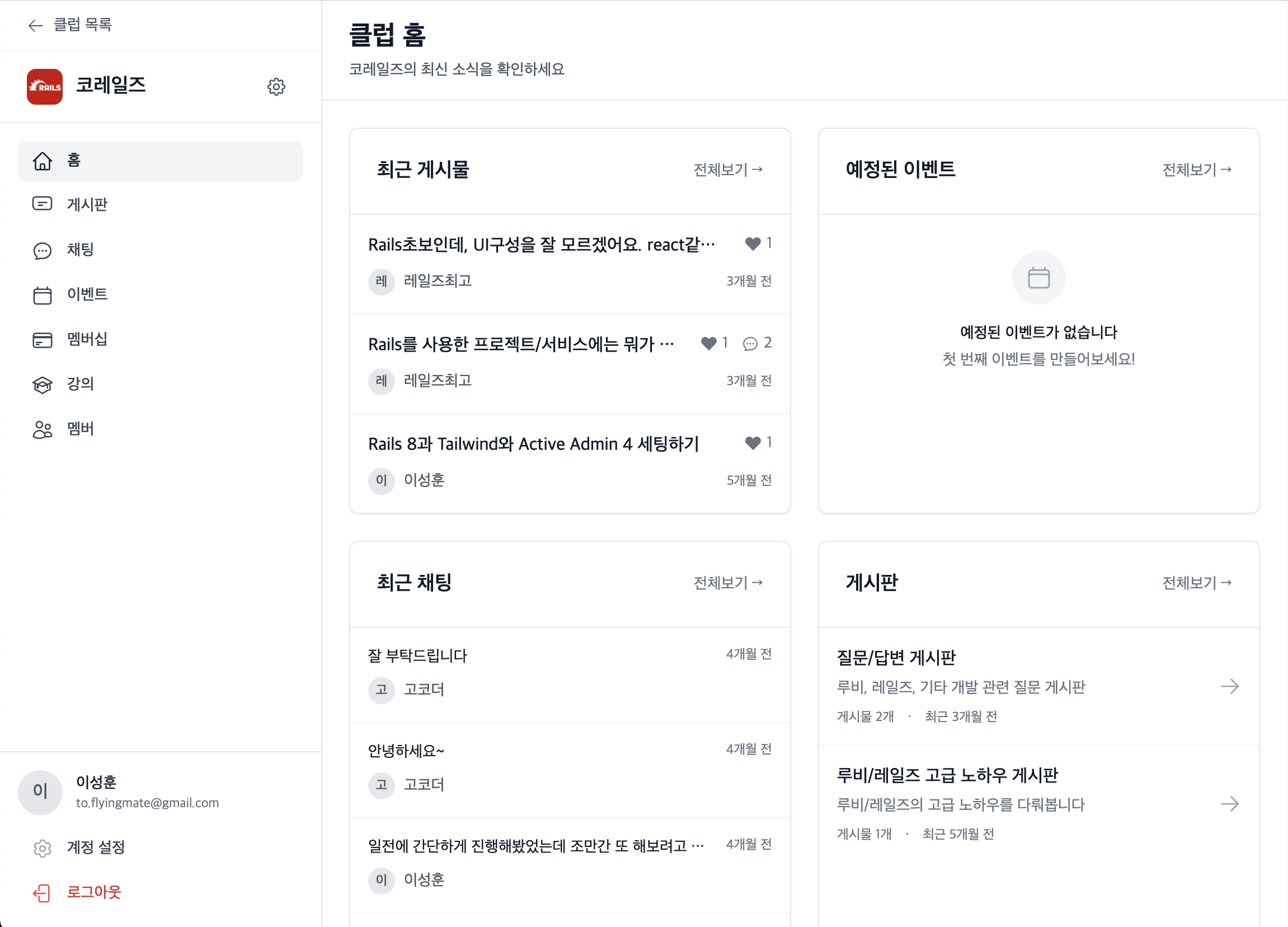View all scheduled events via 전체보기
The image size is (1288, 927).
[1197, 170]
